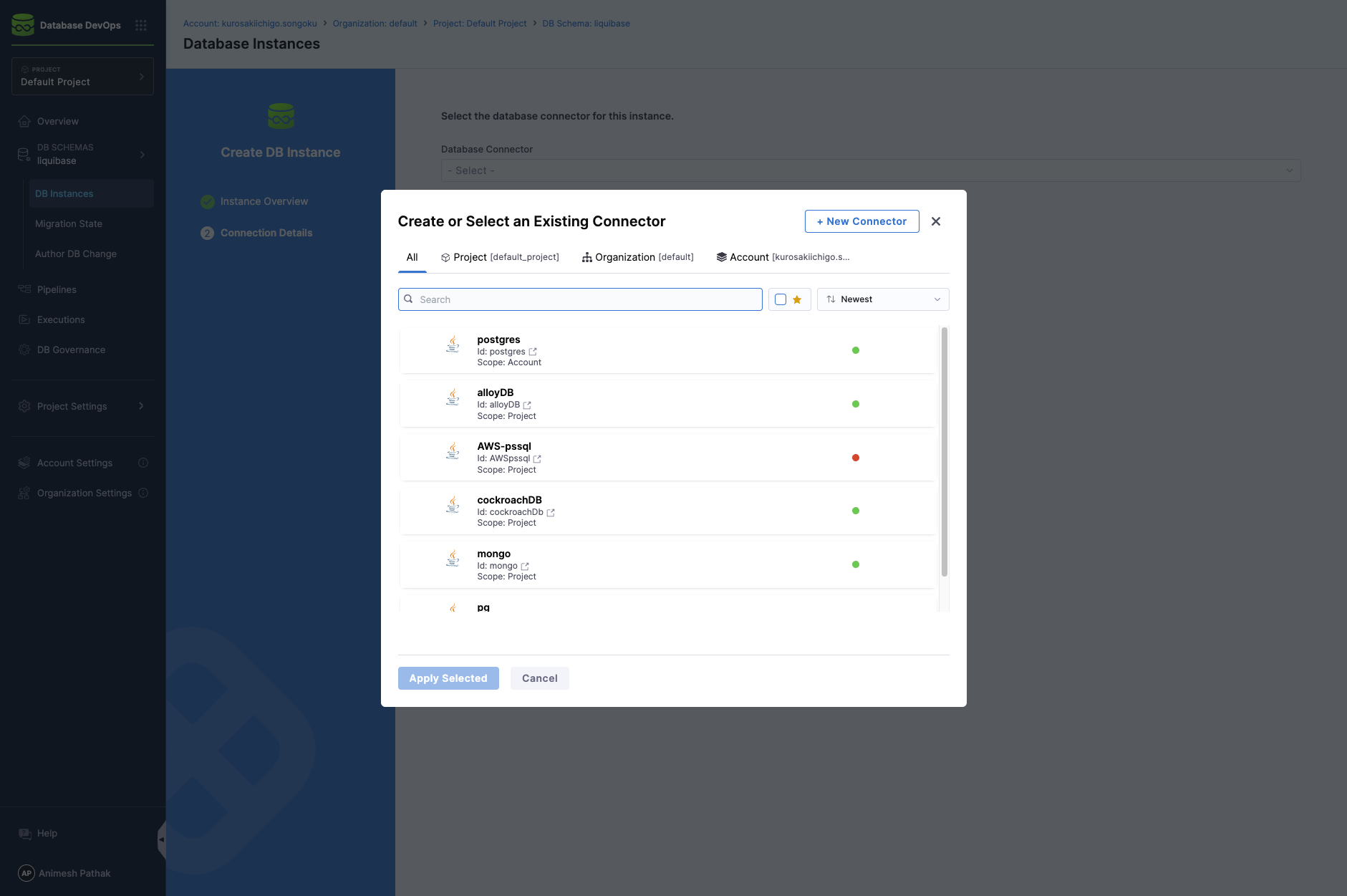
Task: Expand the Project Settings menu
Action: pos(82,406)
